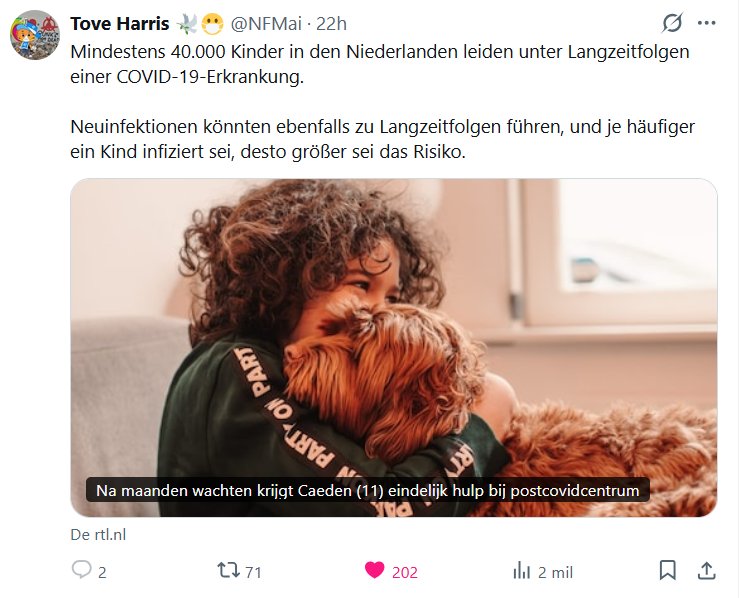Click the post text about Neuinfektionen
742x598 pixels.
click(x=382, y=139)
